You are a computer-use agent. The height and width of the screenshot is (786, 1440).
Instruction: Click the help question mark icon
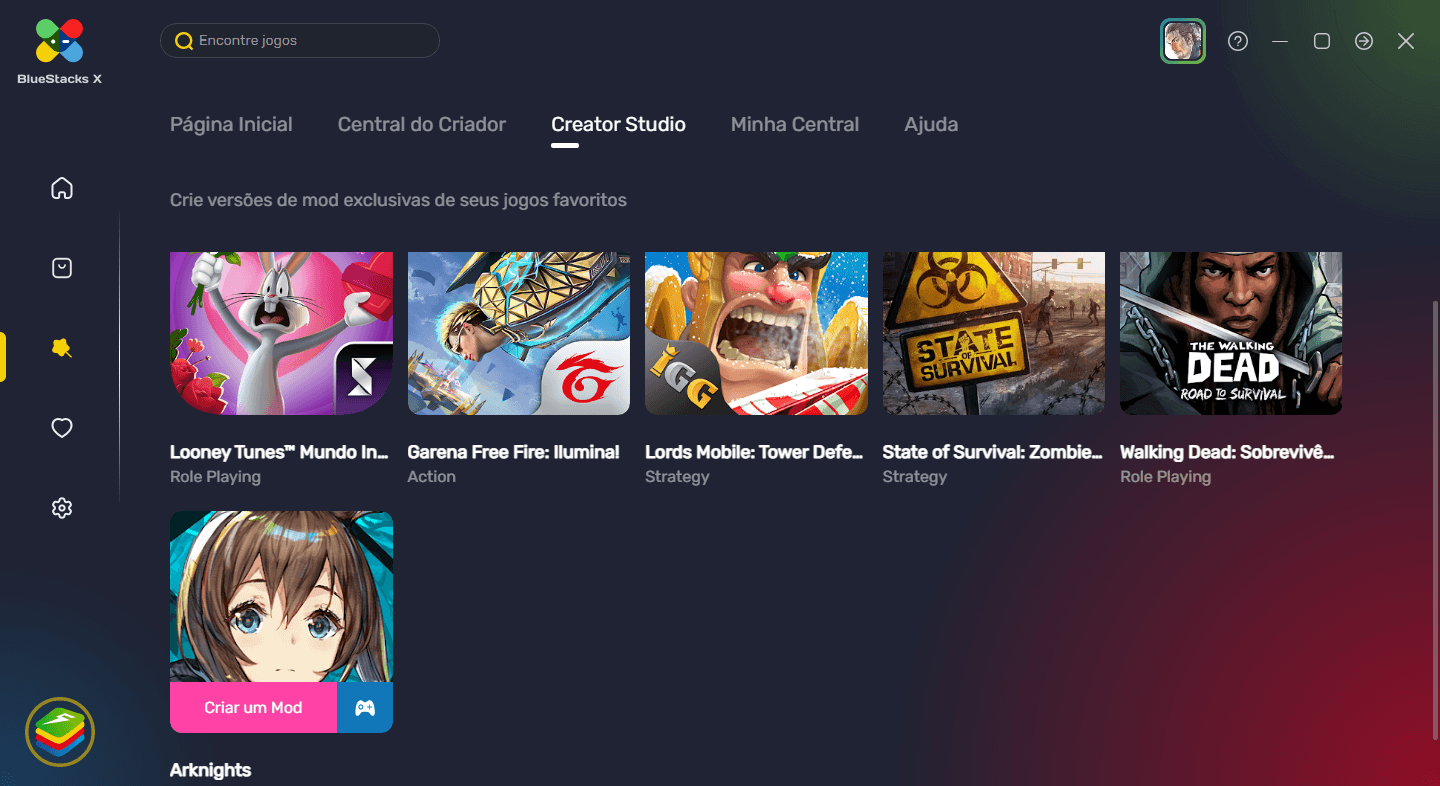click(1238, 41)
